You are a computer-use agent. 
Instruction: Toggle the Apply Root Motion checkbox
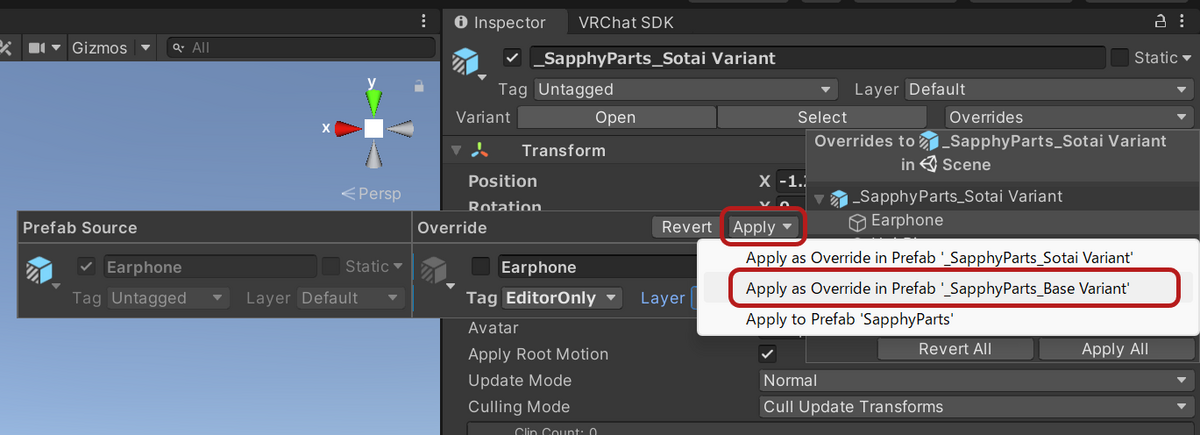[768, 354]
